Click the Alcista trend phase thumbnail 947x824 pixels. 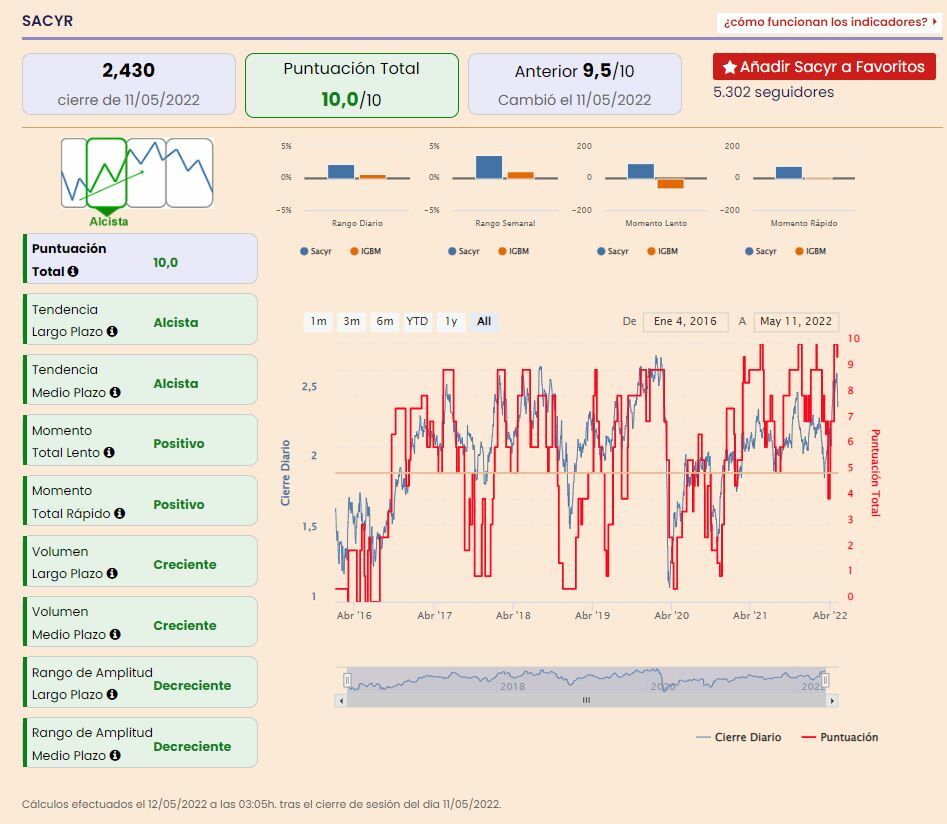point(106,173)
